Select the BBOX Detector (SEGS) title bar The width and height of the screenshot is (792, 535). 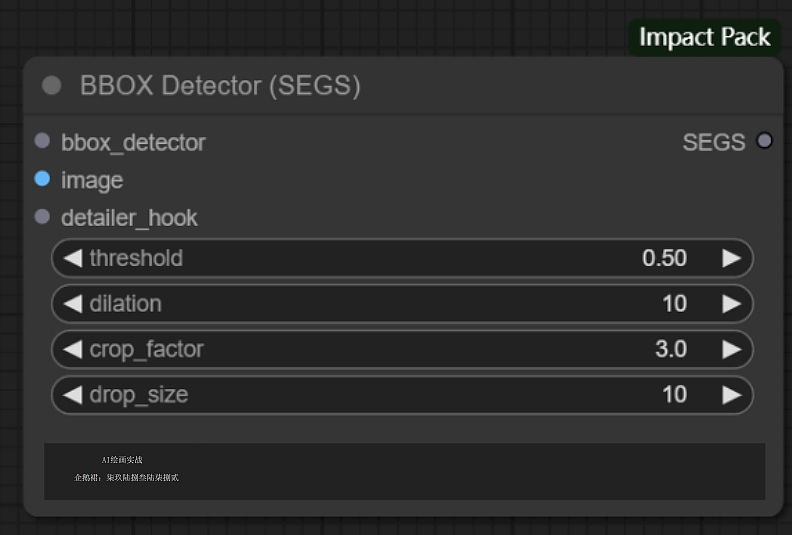400,86
